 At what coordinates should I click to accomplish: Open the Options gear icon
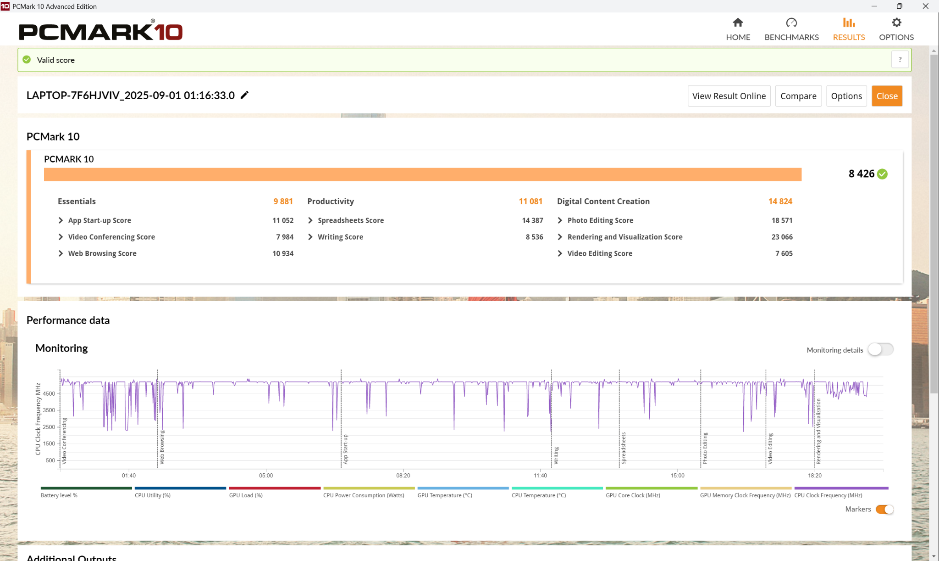pyautogui.click(x=896, y=23)
